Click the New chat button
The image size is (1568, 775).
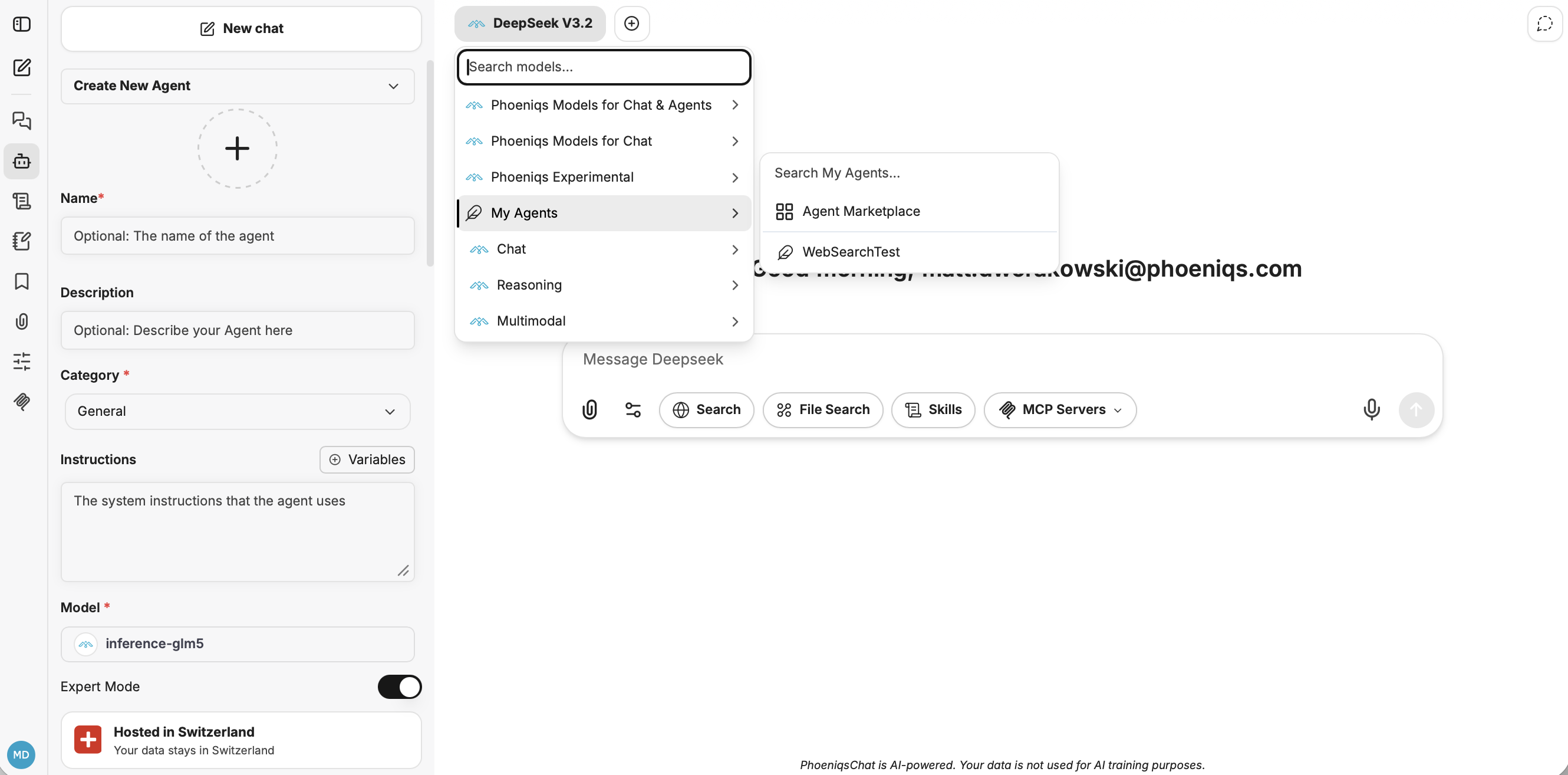(x=241, y=29)
